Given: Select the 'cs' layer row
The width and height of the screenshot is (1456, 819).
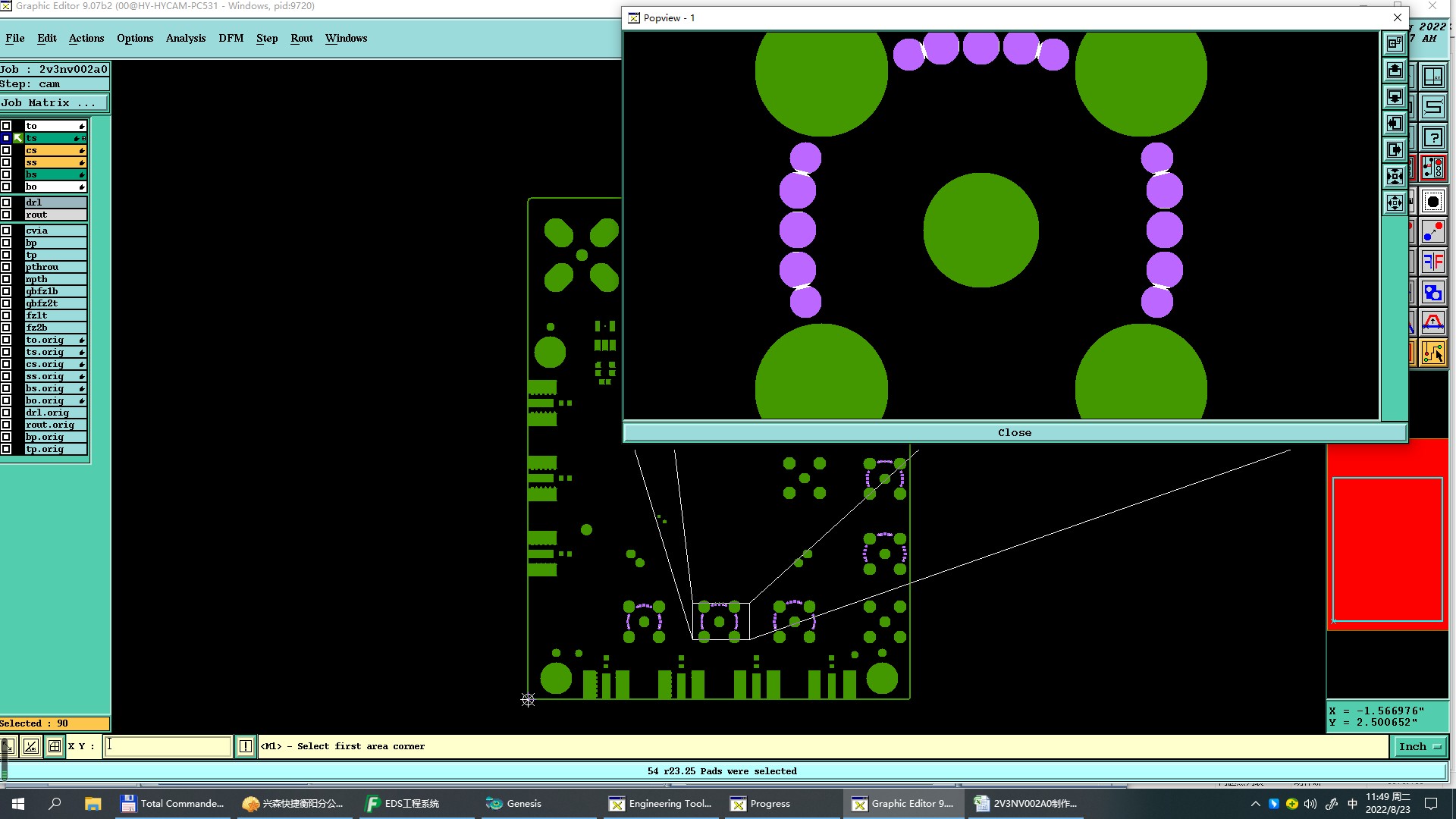Looking at the screenshot, I should (55, 150).
